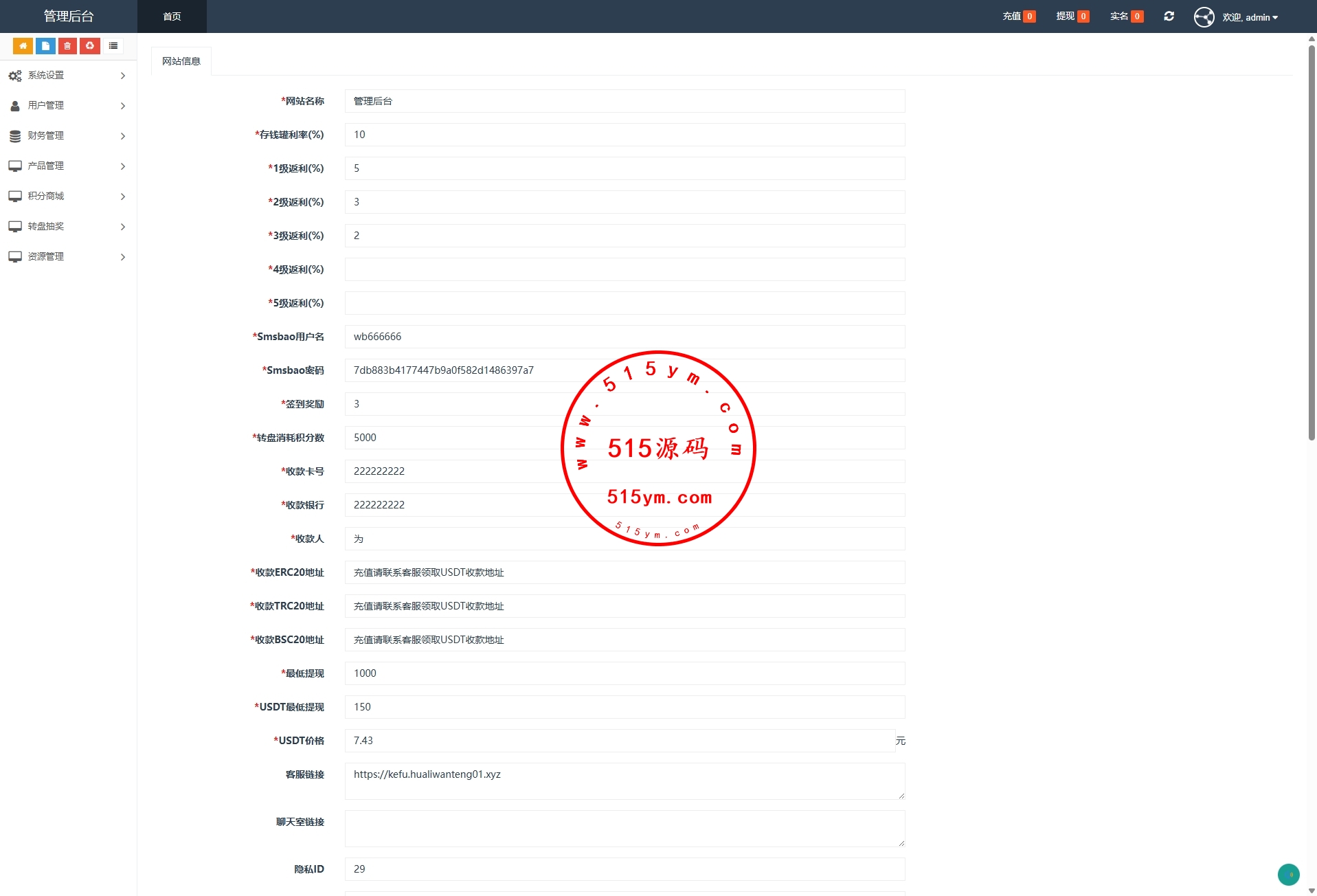Toggle the sidebar list menu icon
The image size is (1317, 896).
(113, 46)
